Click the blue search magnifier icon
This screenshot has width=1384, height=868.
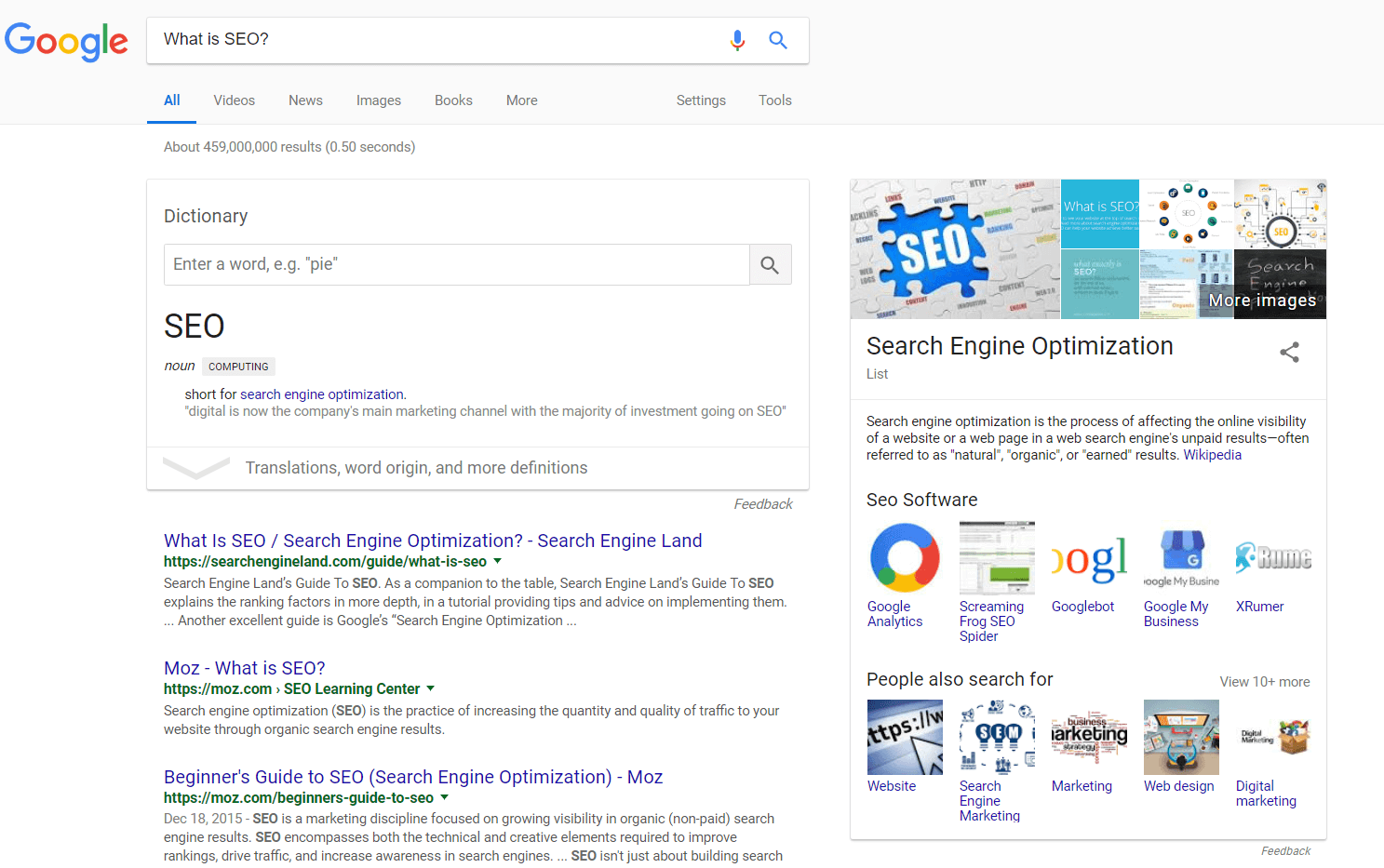pyautogui.click(x=778, y=40)
